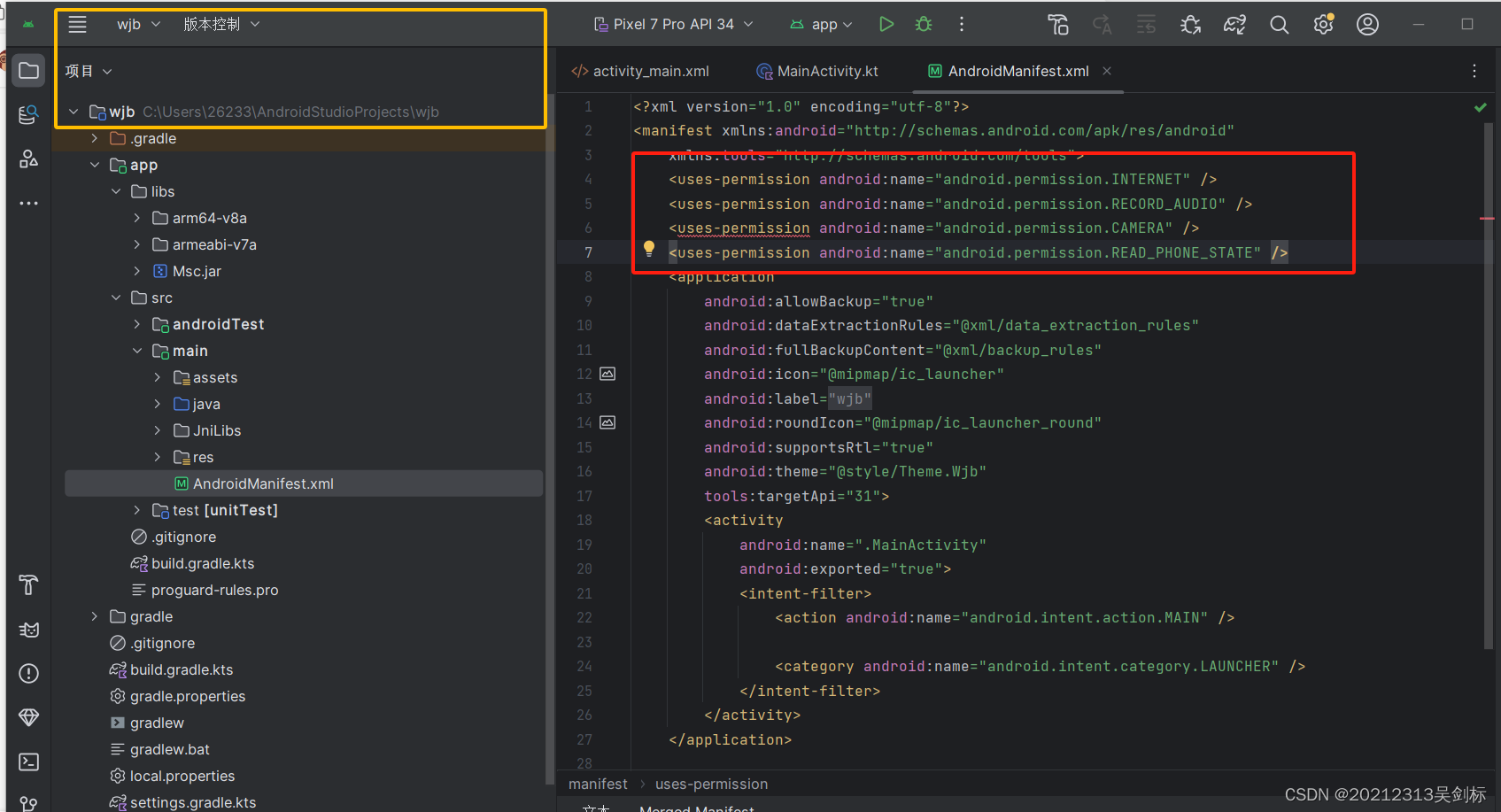Expand the .gradle folder

[x=95, y=138]
